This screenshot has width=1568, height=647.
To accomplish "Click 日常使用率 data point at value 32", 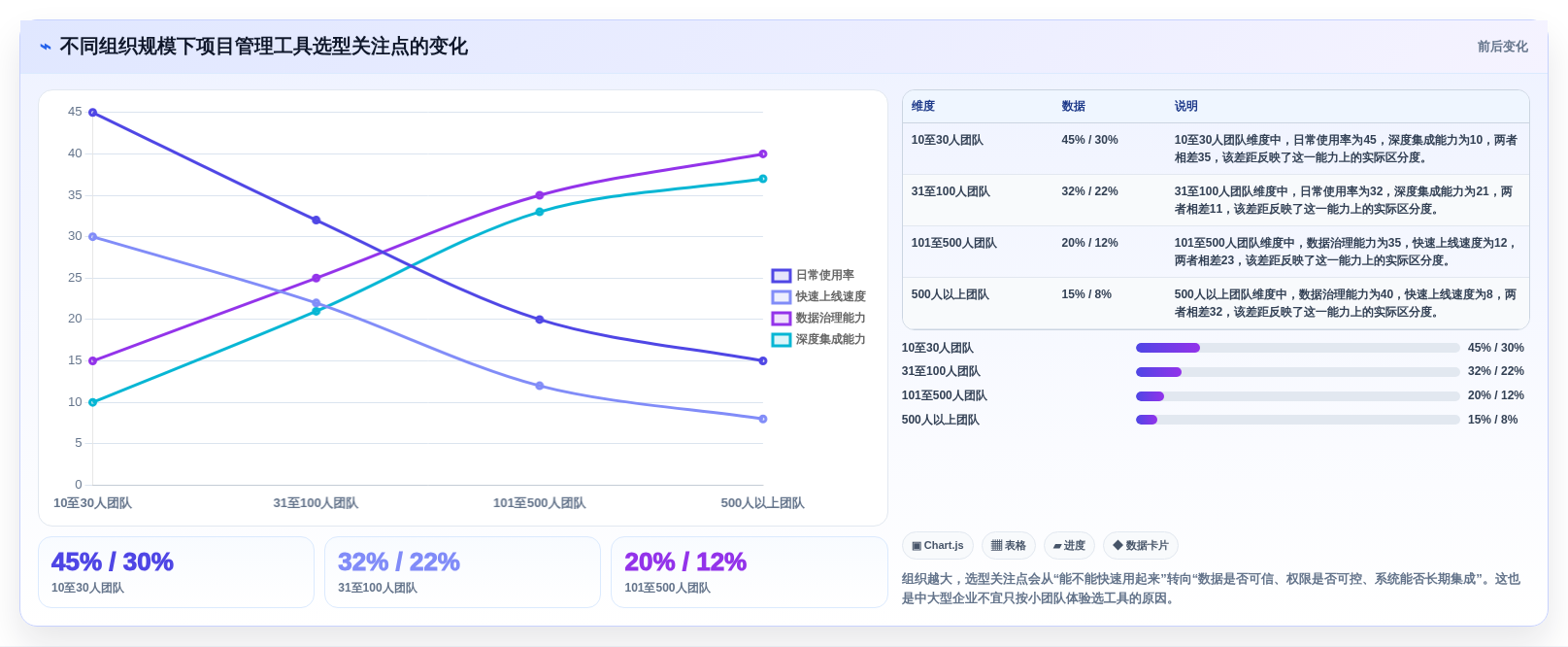I will 317,221.
